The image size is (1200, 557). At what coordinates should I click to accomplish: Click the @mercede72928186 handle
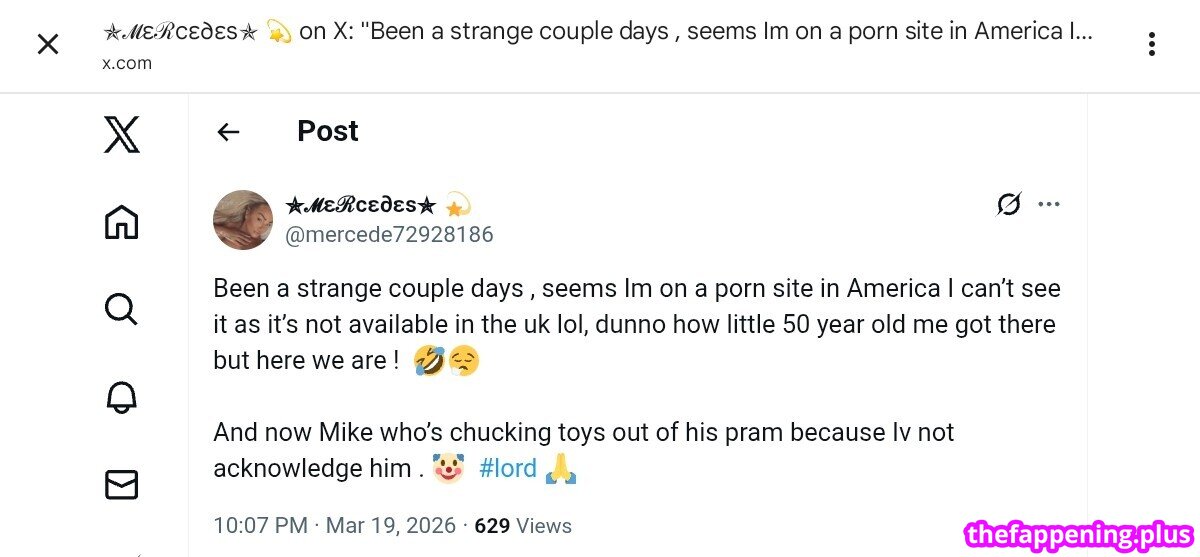point(389,235)
